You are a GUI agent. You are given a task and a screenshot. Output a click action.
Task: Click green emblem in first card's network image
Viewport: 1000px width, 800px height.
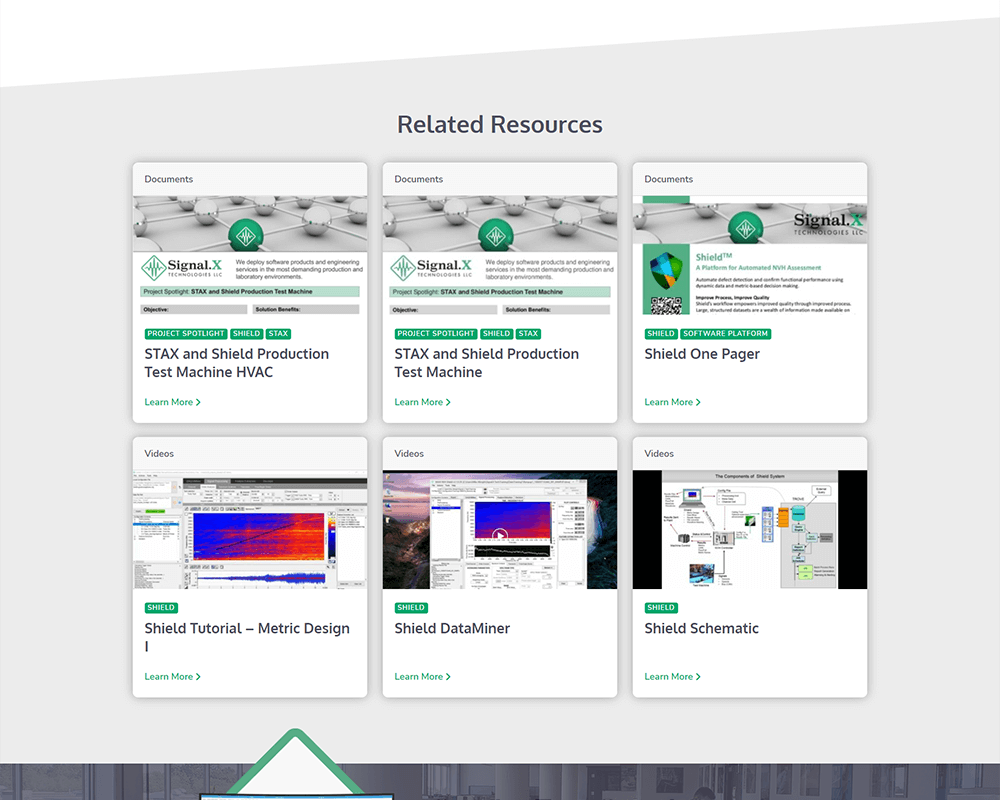pos(246,237)
